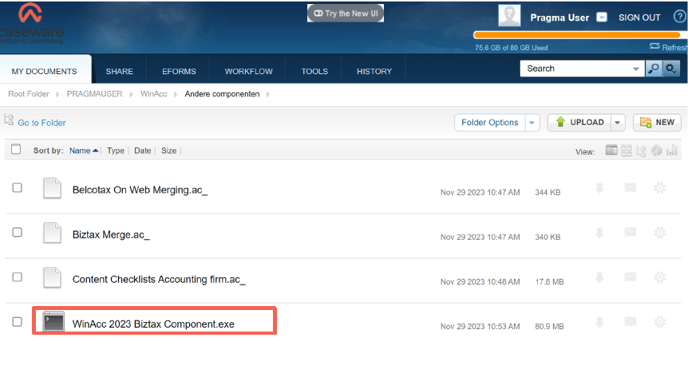The image size is (688, 373).
Task: Expand breadcrumb arrow after PRAGMAUSER
Action: pos(131,94)
